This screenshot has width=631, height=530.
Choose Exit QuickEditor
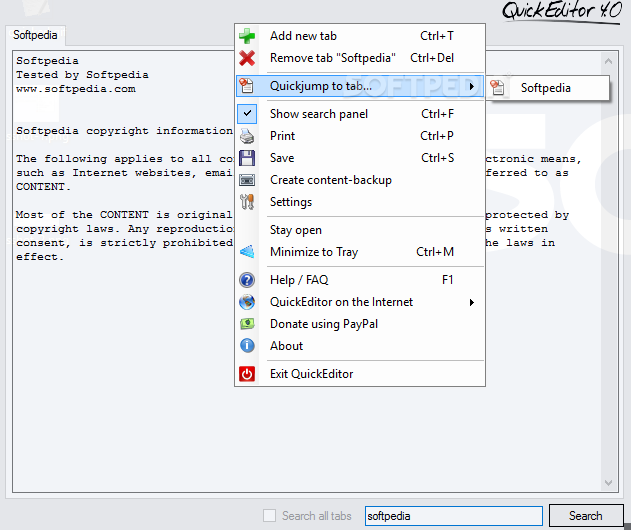click(x=360, y=374)
